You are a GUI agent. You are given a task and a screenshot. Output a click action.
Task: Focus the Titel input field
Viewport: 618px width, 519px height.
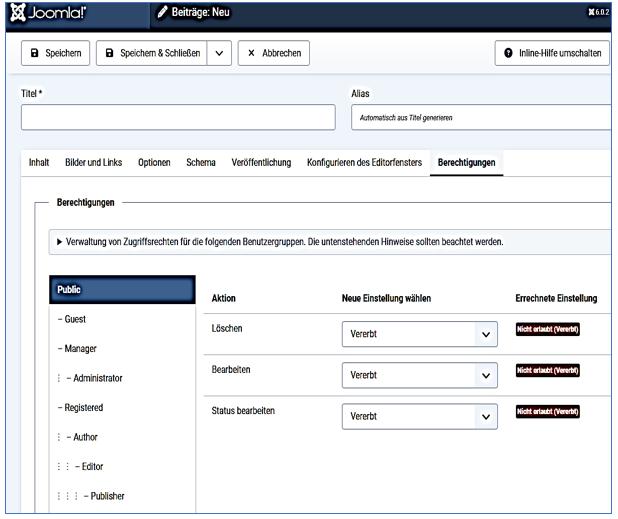pyautogui.click(x=178, y=117)
